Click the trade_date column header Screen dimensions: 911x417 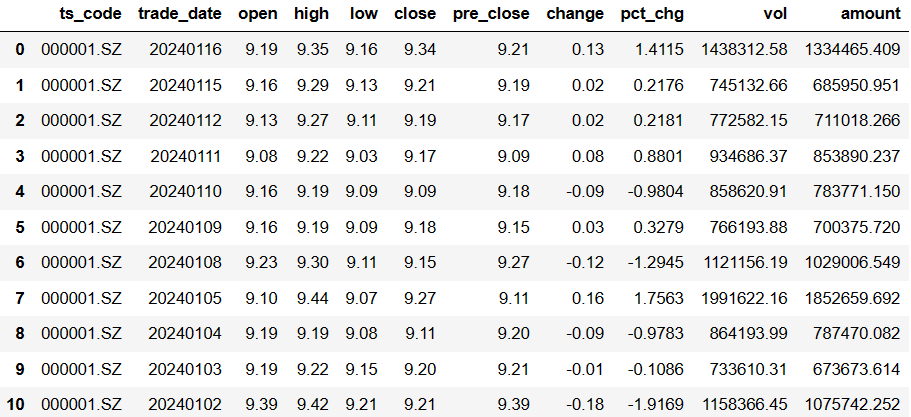point(180,14)
